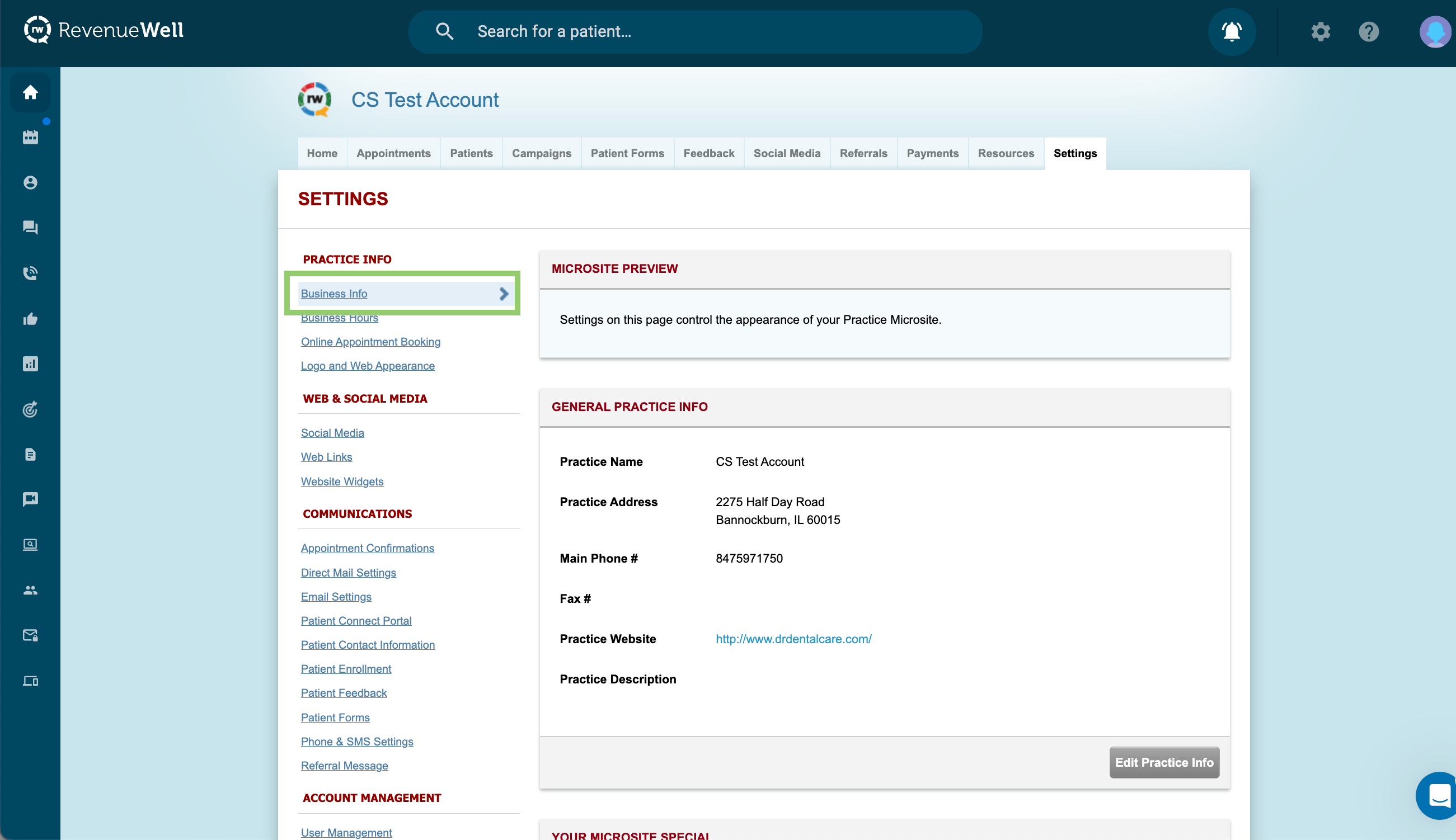1456x840 pixels.
Task: Open the phone calls sidebar icon
Action: [x=30, y=273]
